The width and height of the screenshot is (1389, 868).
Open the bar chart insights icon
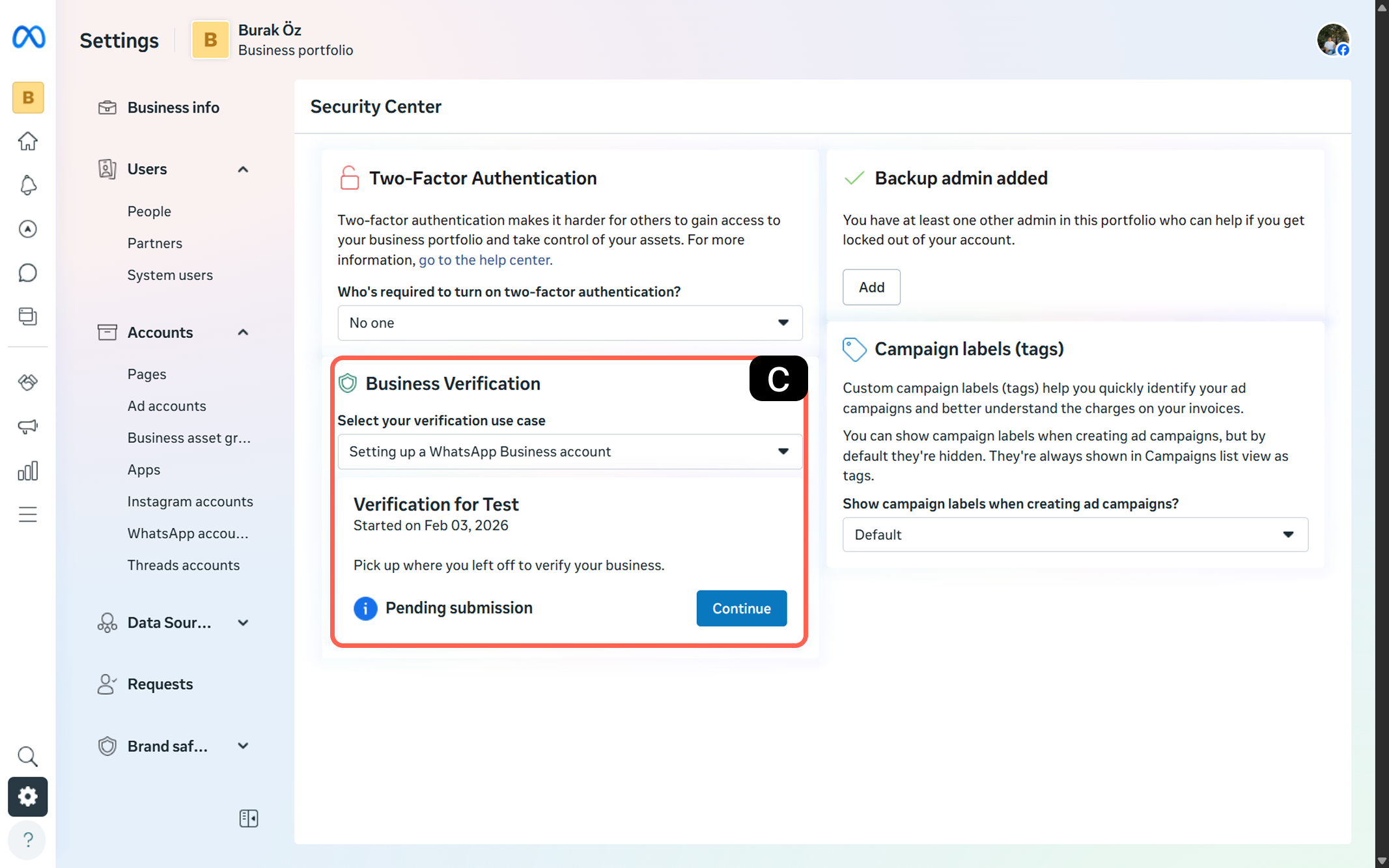click(28, 471)
